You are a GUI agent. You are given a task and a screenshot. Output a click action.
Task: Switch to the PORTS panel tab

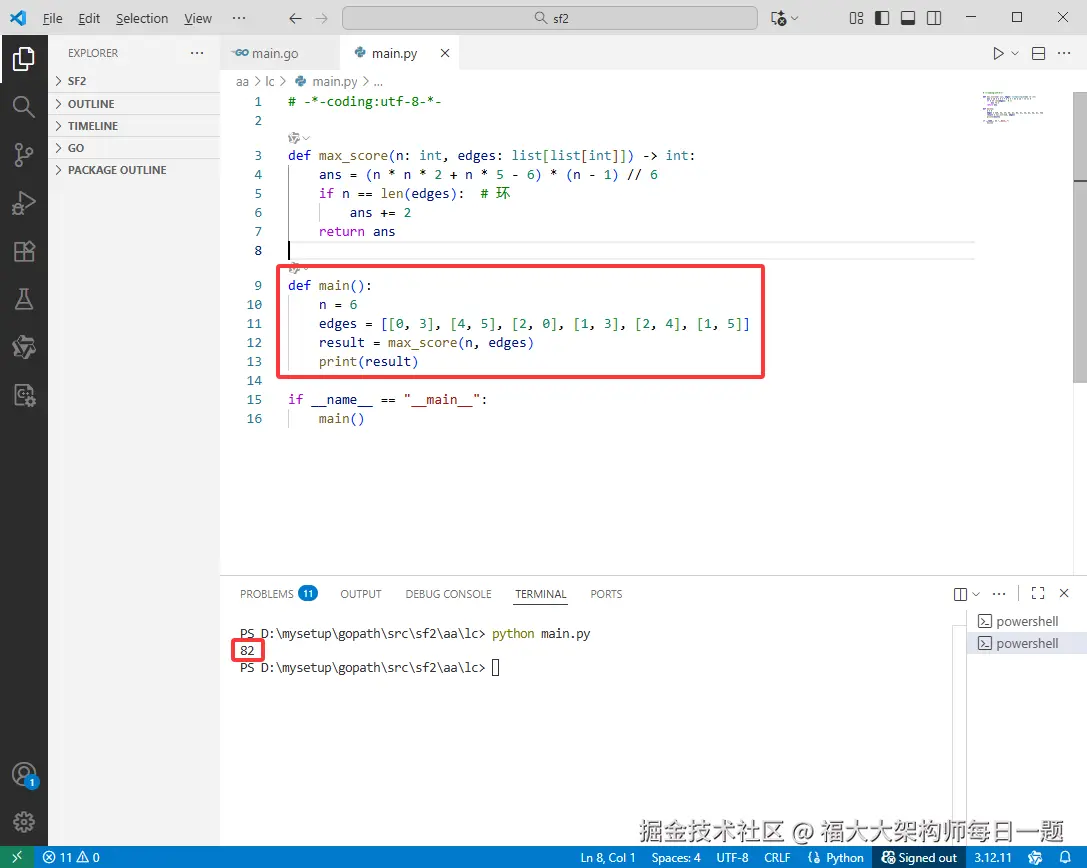tap(606, 594)
